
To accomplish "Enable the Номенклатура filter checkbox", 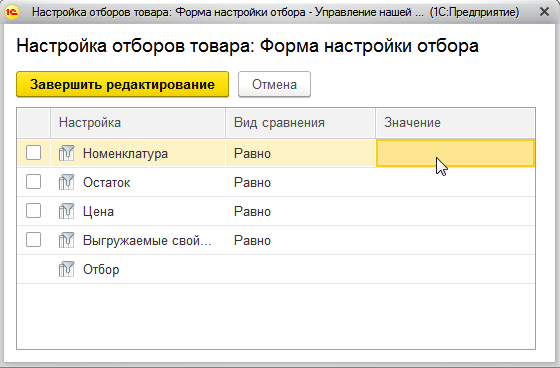I will (x=34, y=153).
